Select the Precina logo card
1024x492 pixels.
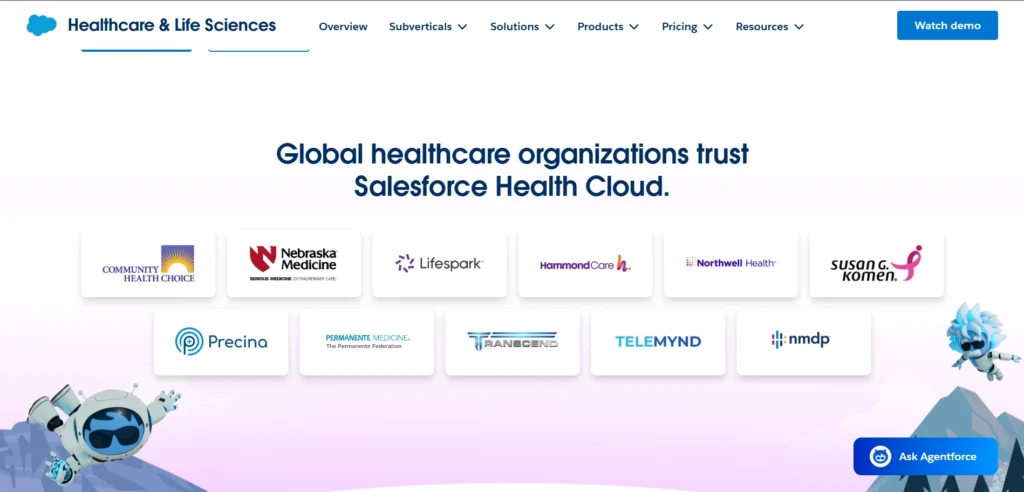click(x=221, y=342)
